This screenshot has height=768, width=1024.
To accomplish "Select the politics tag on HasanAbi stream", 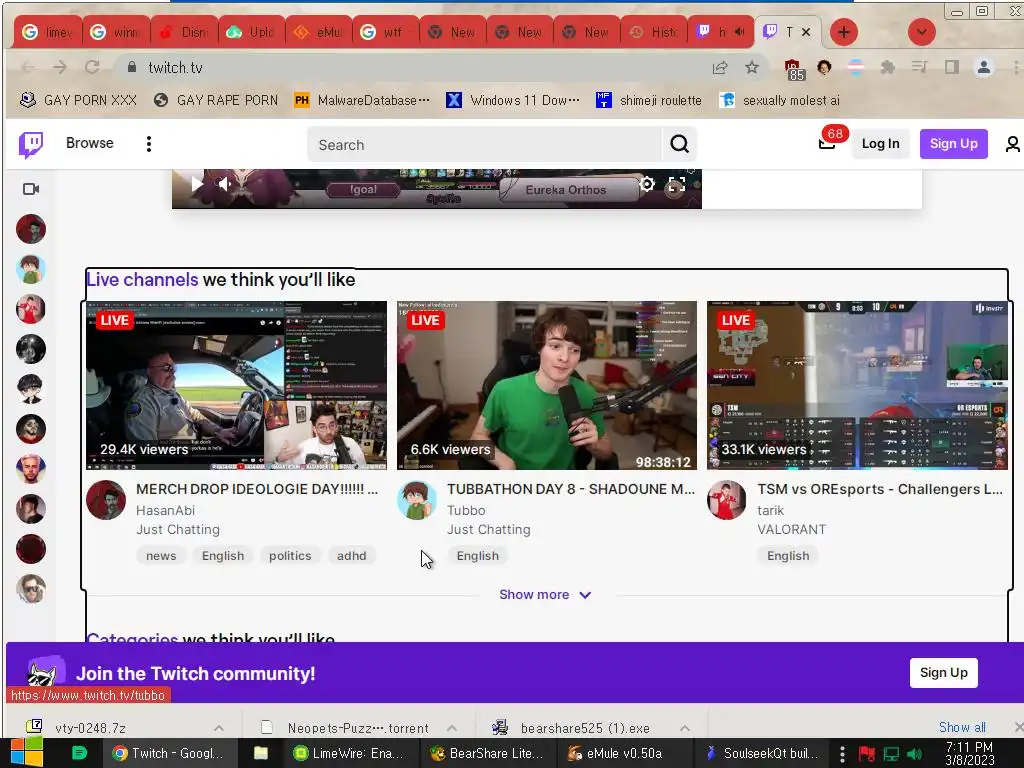I will click(290, 556).
